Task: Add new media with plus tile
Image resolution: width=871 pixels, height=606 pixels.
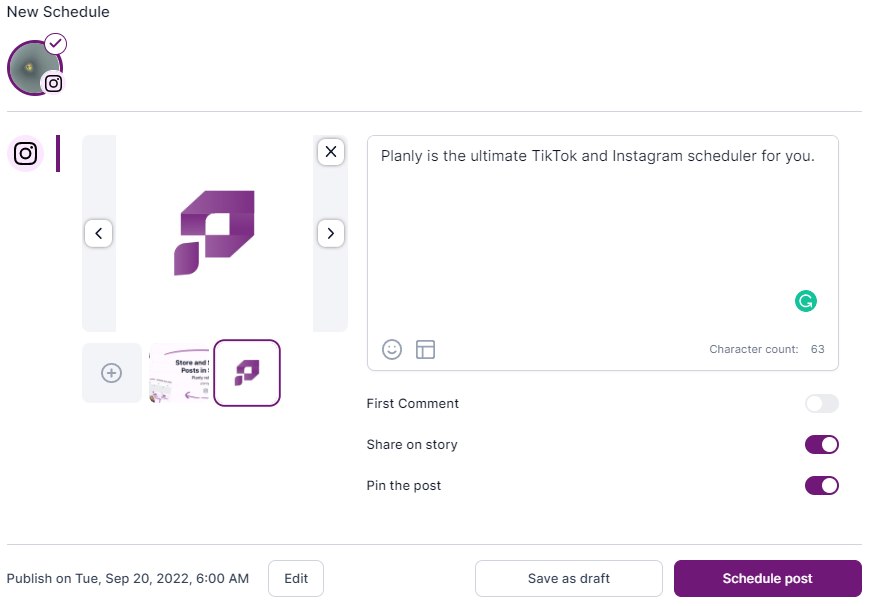Action: [112, 373]
